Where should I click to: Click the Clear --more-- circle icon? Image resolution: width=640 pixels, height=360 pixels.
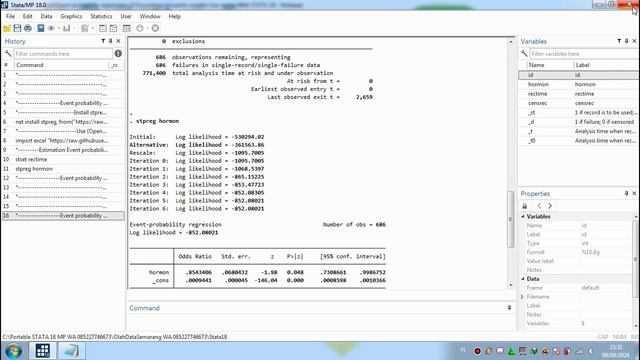pos(140,28)
